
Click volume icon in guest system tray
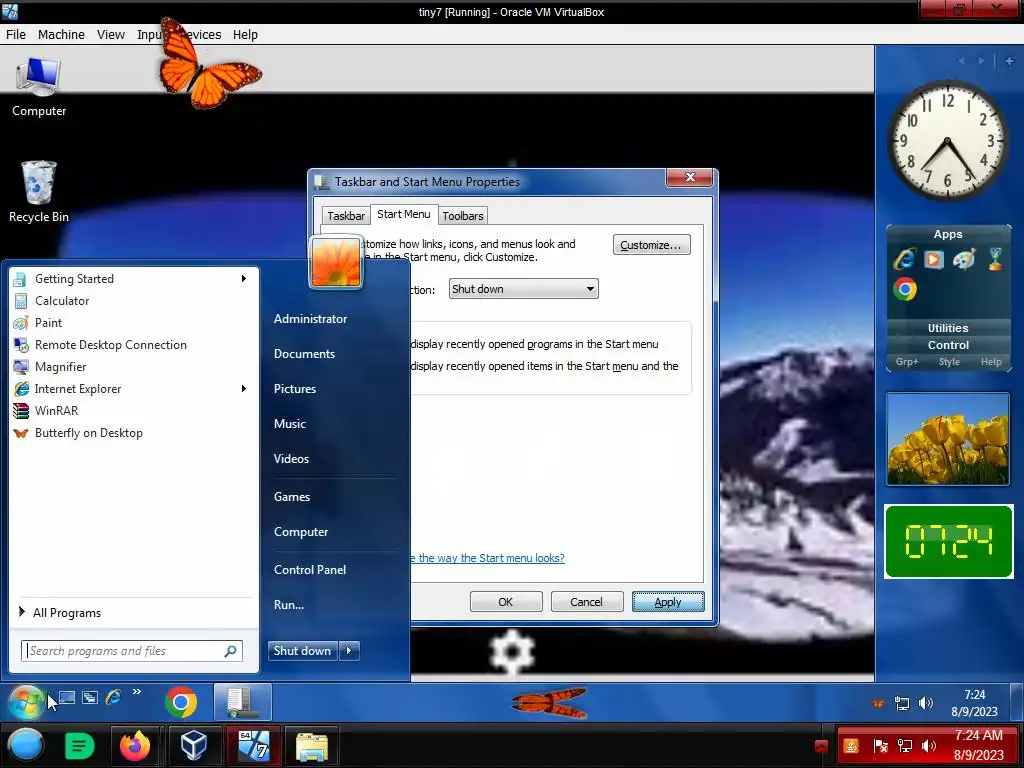(925, 703)
